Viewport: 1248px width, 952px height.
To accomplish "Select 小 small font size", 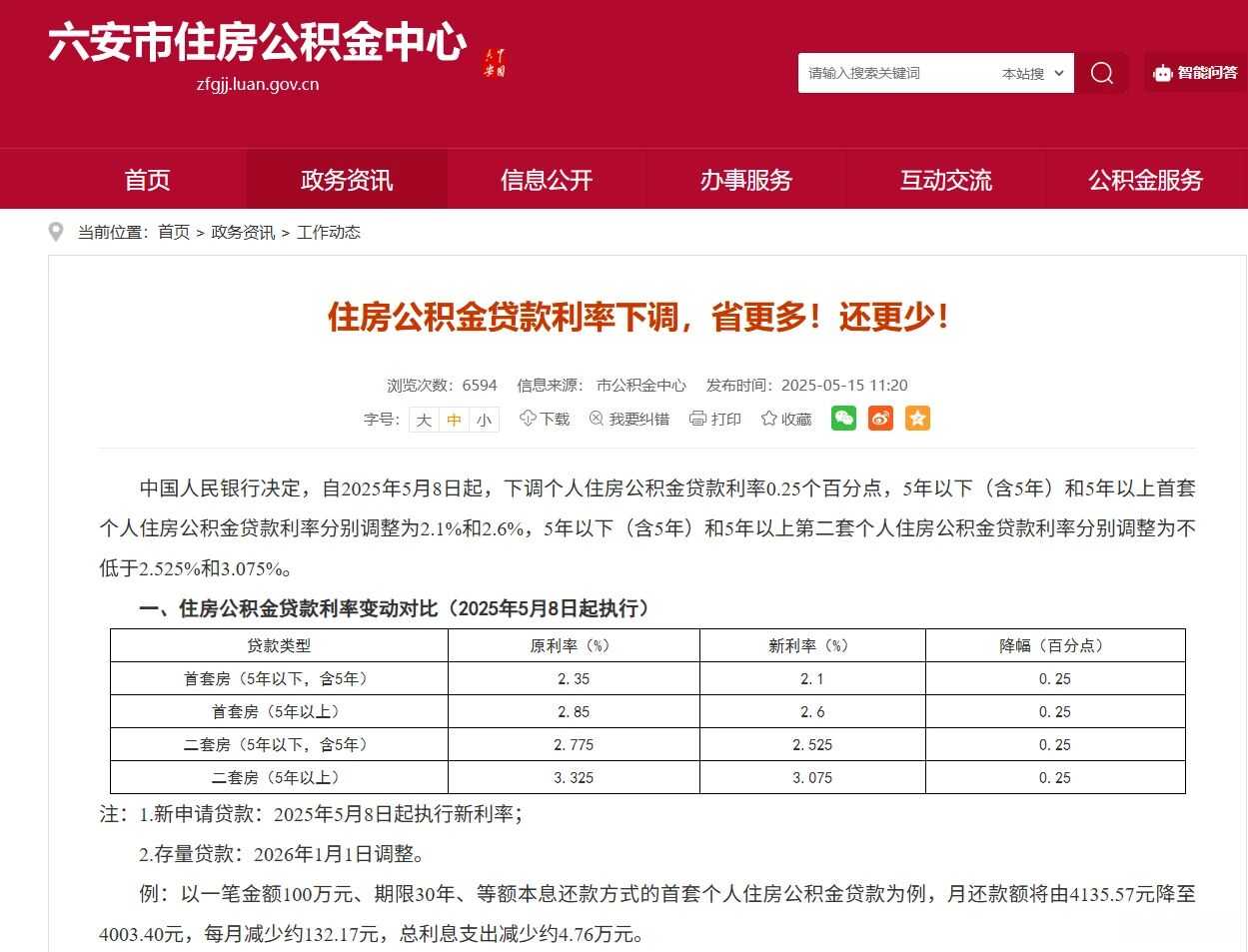I will point(484,420).
